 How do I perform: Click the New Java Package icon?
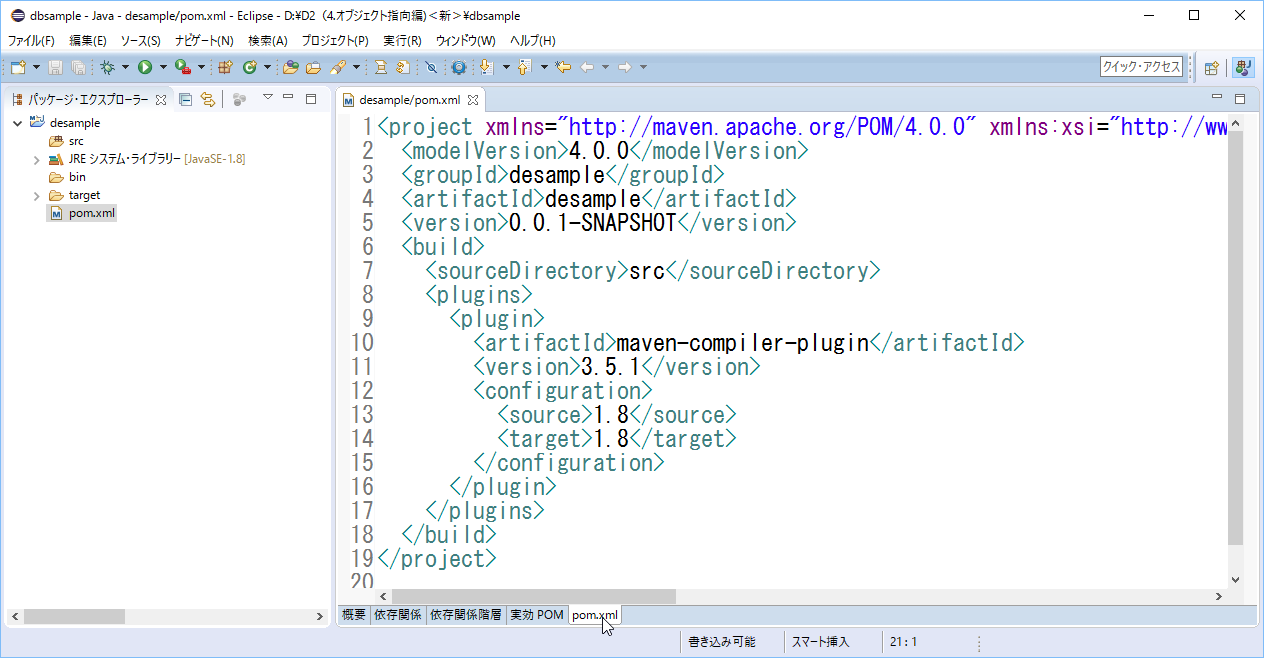pyautogui.click(x=225, y=67)
